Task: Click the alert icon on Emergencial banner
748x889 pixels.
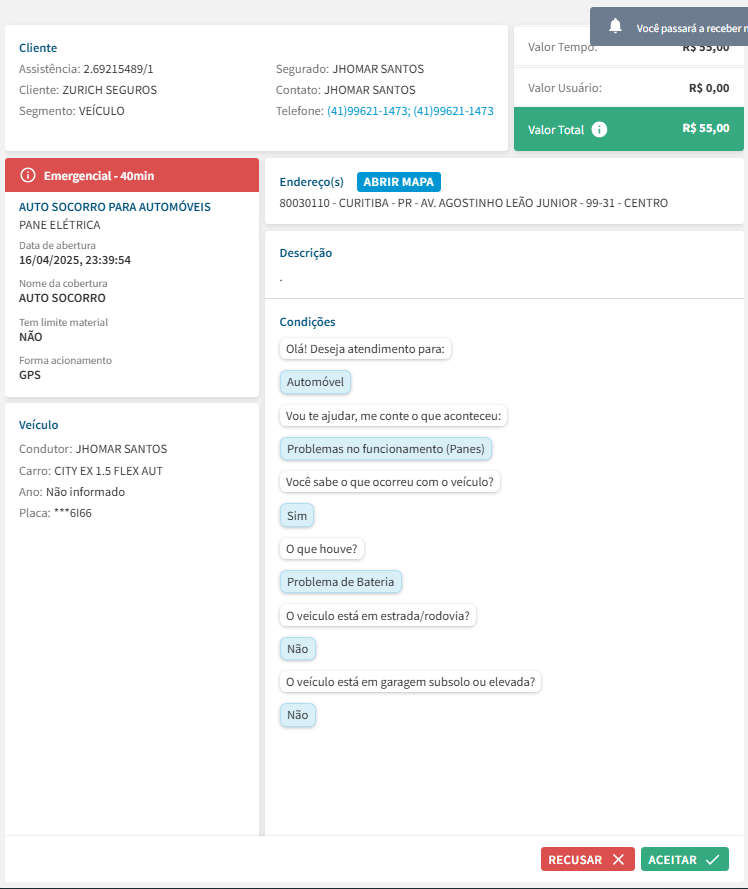Action: click(28, 175)
